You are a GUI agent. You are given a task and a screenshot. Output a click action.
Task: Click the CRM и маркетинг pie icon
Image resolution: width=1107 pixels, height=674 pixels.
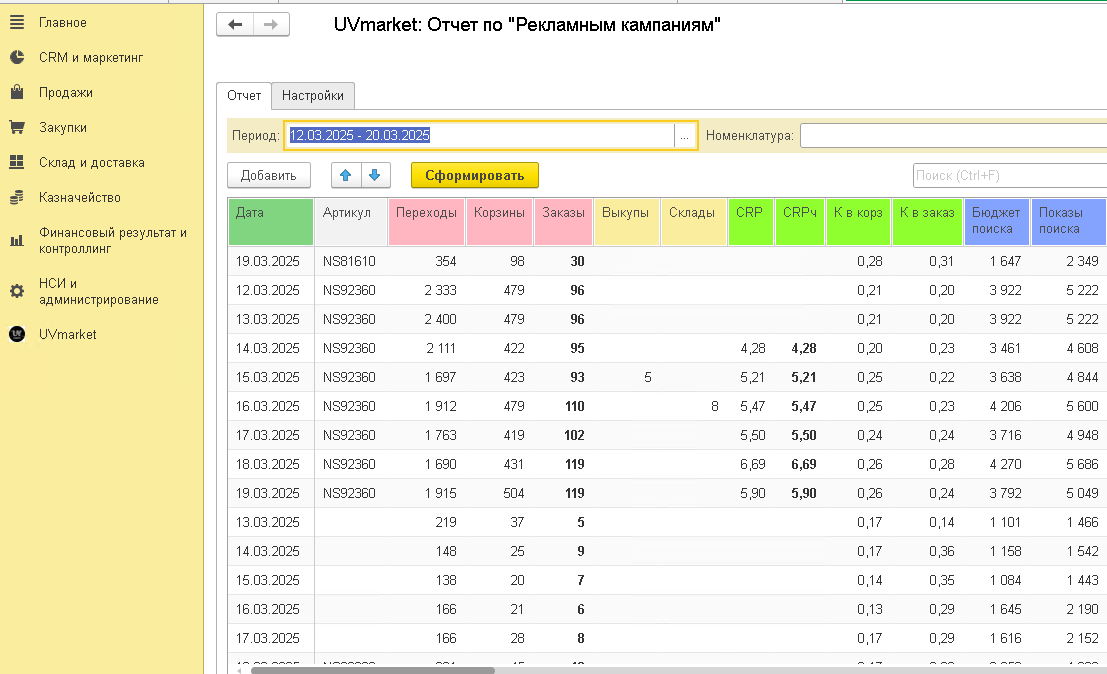(x=17, y=57)
